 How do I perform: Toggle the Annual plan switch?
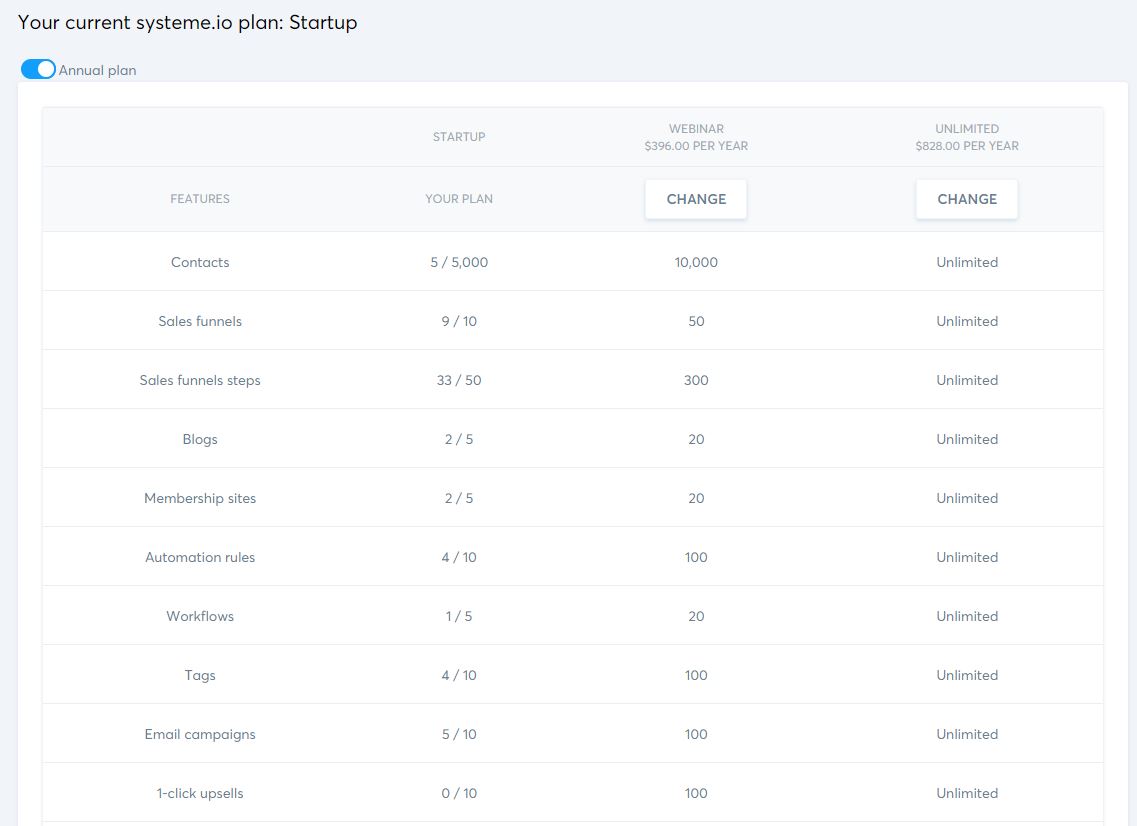coord(37,69)
